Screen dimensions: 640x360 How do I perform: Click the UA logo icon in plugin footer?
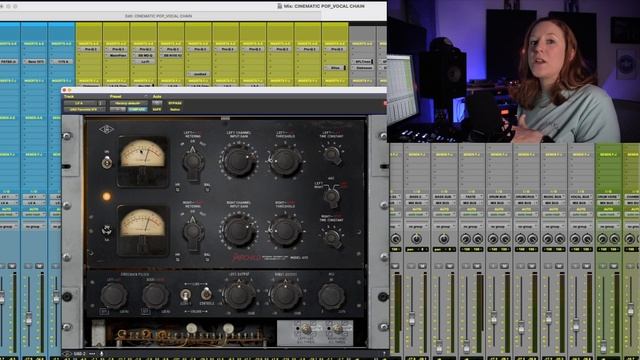(67, 353)
